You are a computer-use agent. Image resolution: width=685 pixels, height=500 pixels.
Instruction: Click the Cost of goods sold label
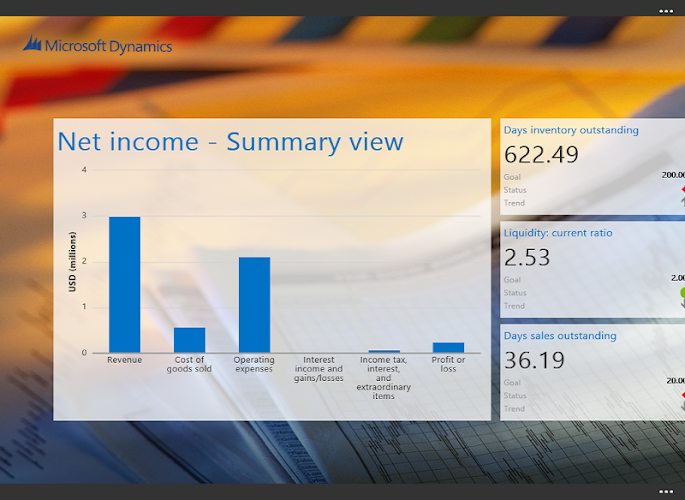click(x=189, y=364)
